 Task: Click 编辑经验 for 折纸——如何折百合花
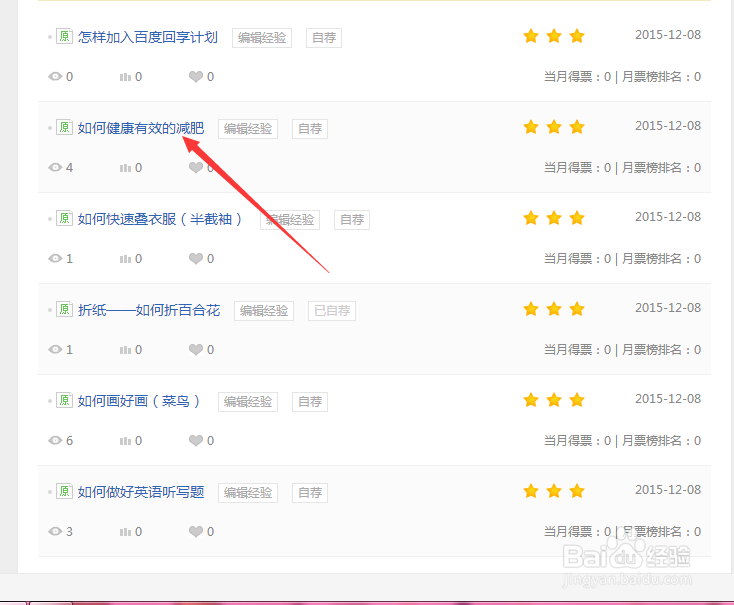click(x=264, y=311)
